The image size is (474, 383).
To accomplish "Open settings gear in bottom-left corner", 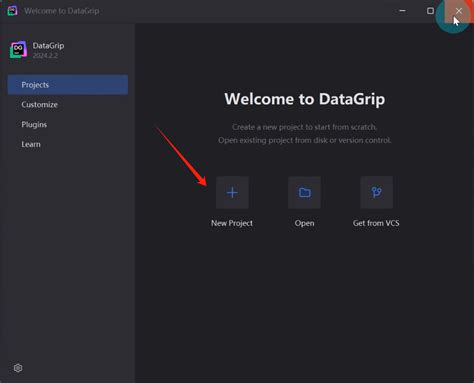I will (x=18, y=368).
